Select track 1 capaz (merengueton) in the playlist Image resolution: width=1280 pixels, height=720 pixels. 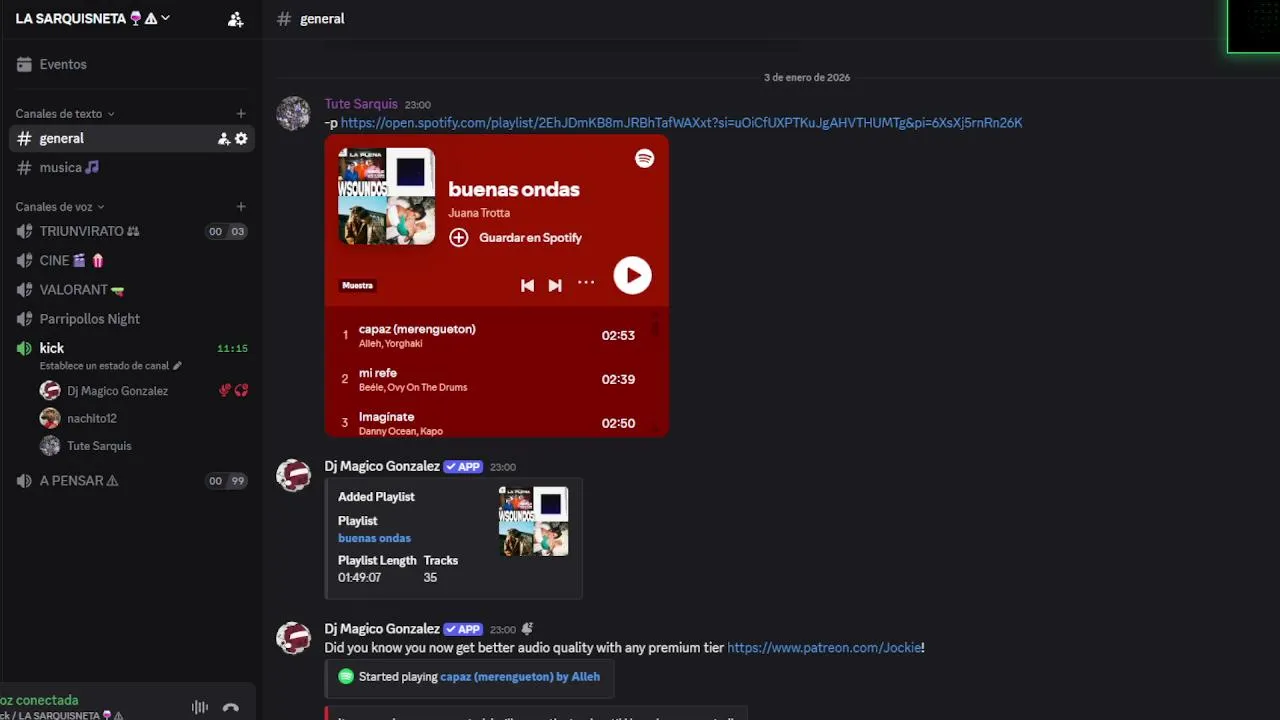(490, 336)
